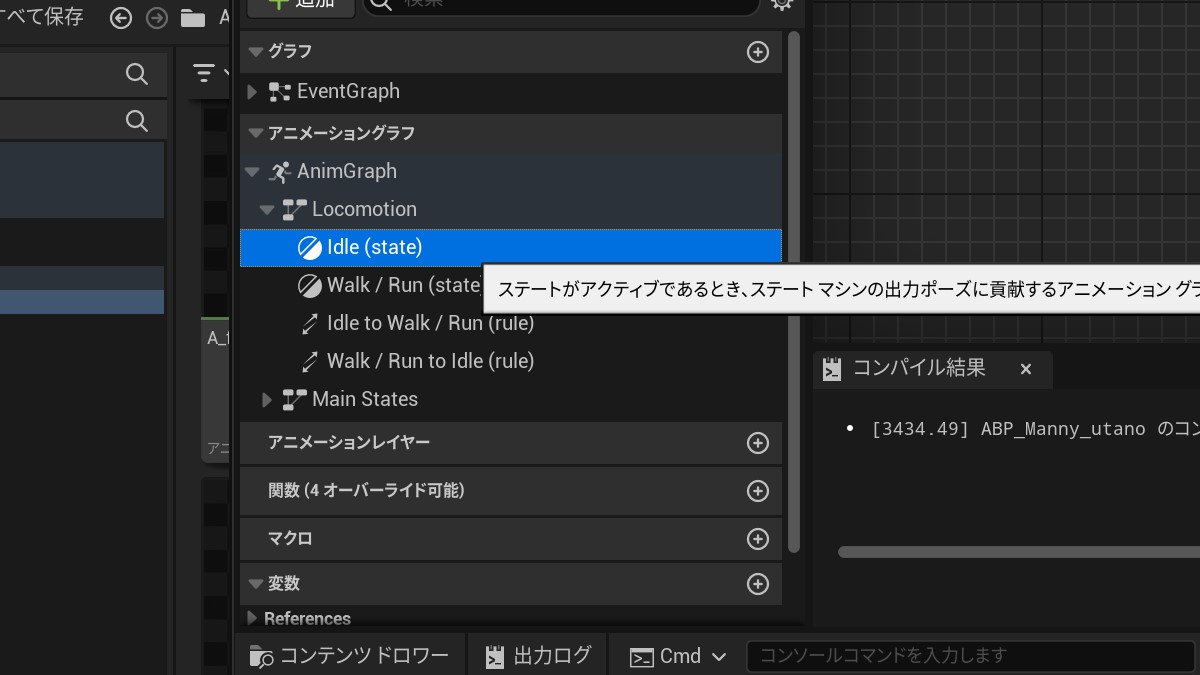
Task: Expand the EventGraph tree item
Action: pos(252,92)
